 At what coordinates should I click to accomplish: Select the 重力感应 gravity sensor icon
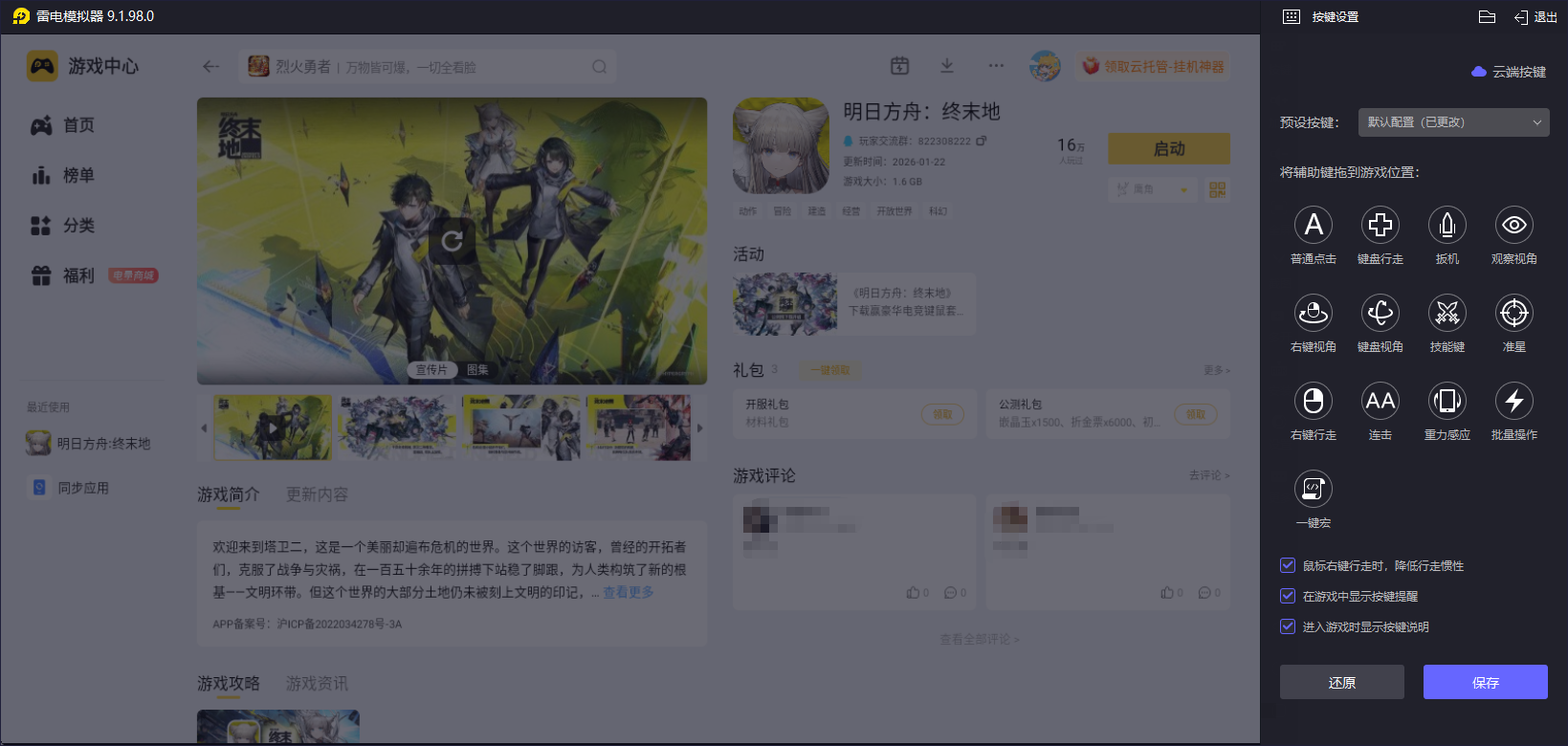coord(1447,401)
